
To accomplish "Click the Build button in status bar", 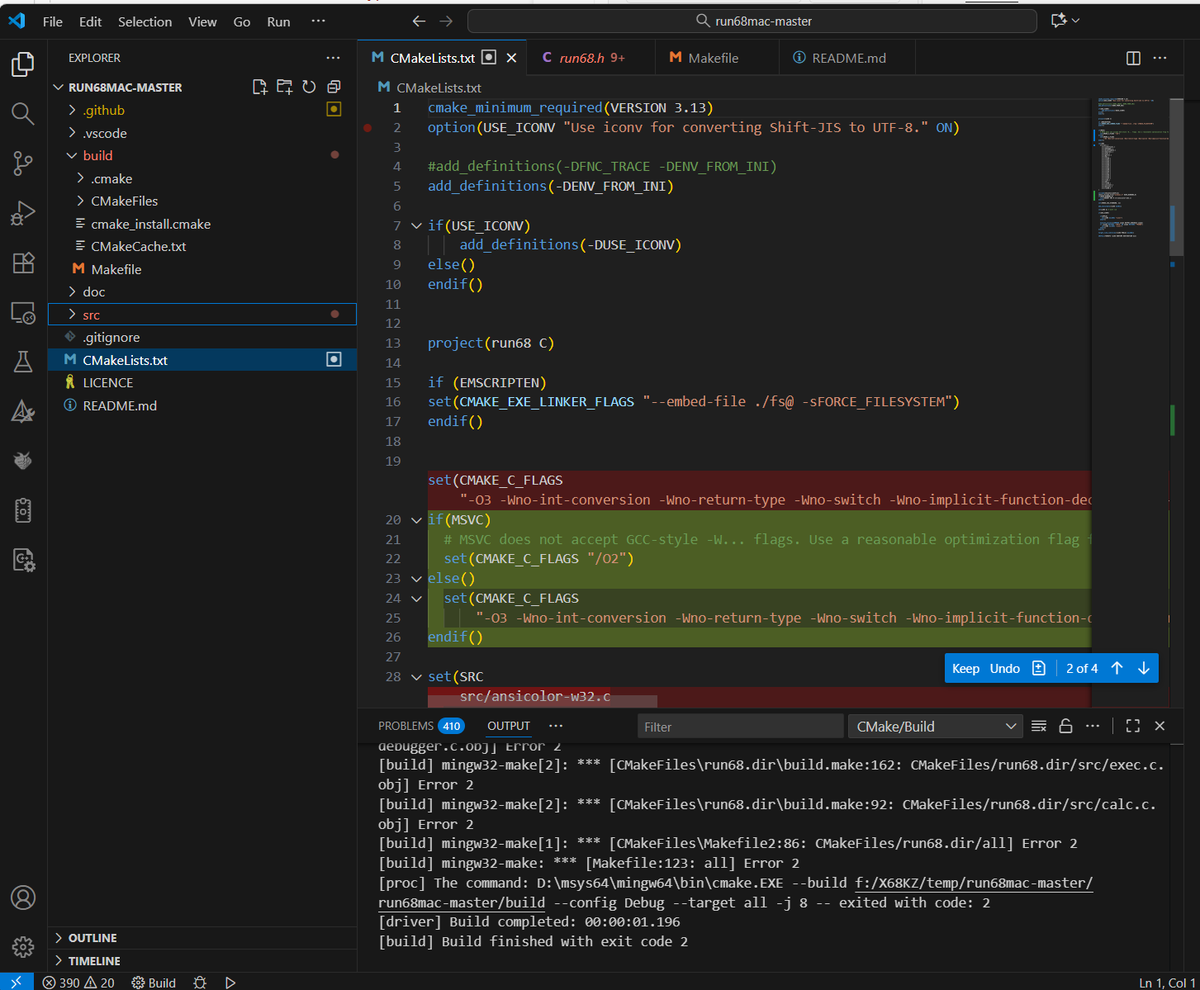I will click(x=154, y=982).
